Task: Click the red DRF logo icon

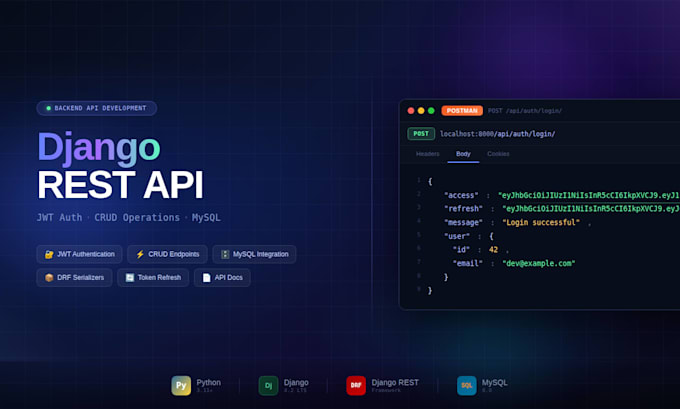Action: pos(356,386)
